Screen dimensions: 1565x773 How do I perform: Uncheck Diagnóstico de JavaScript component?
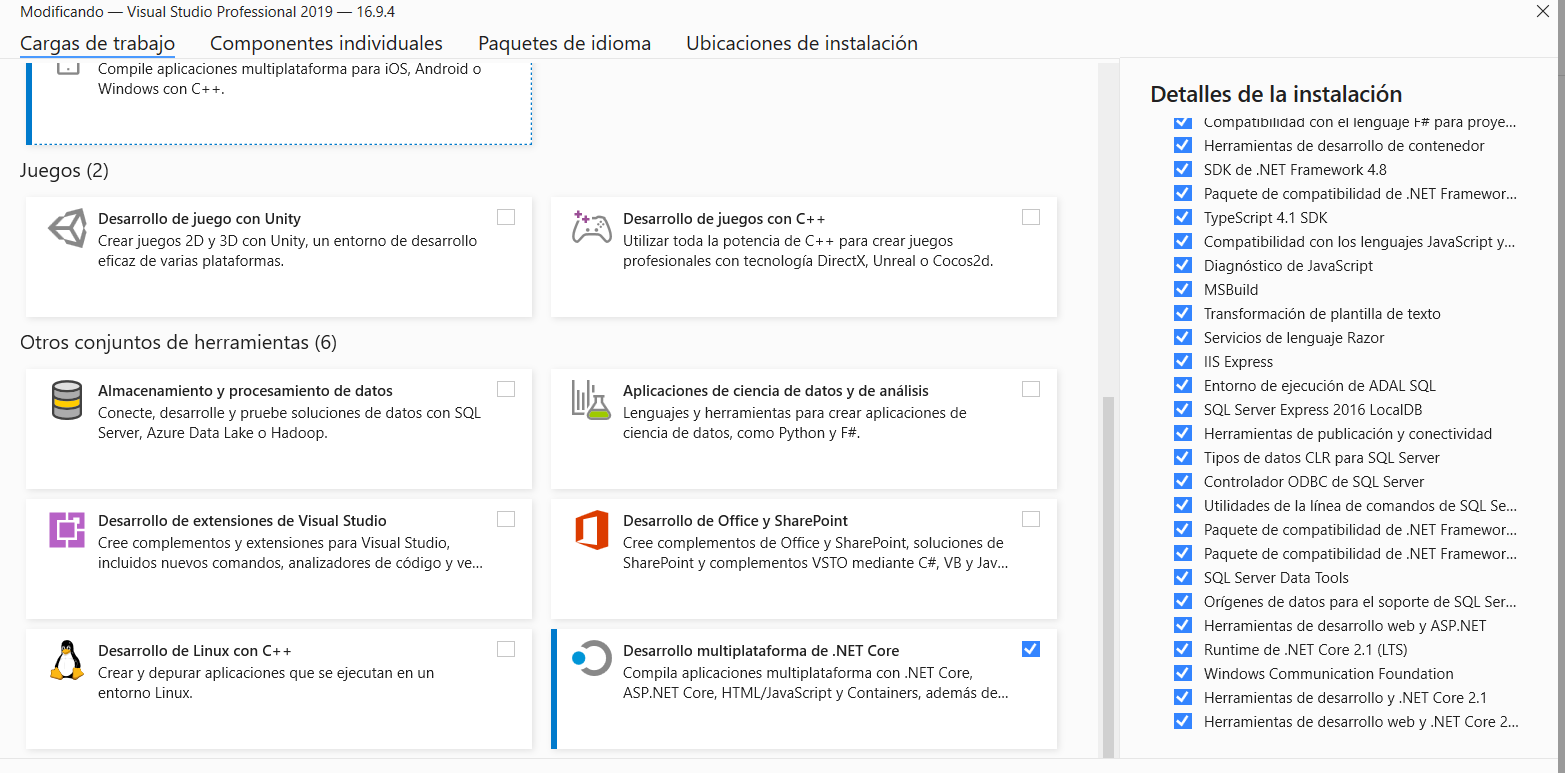(1183, 266)
